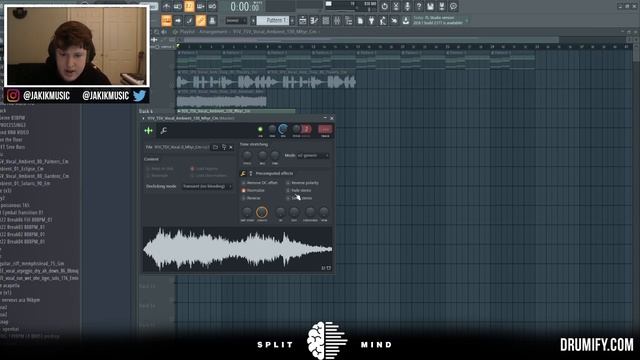The image size is (640, 360).
Task: Click the save project disk icon
Action: 430,6
